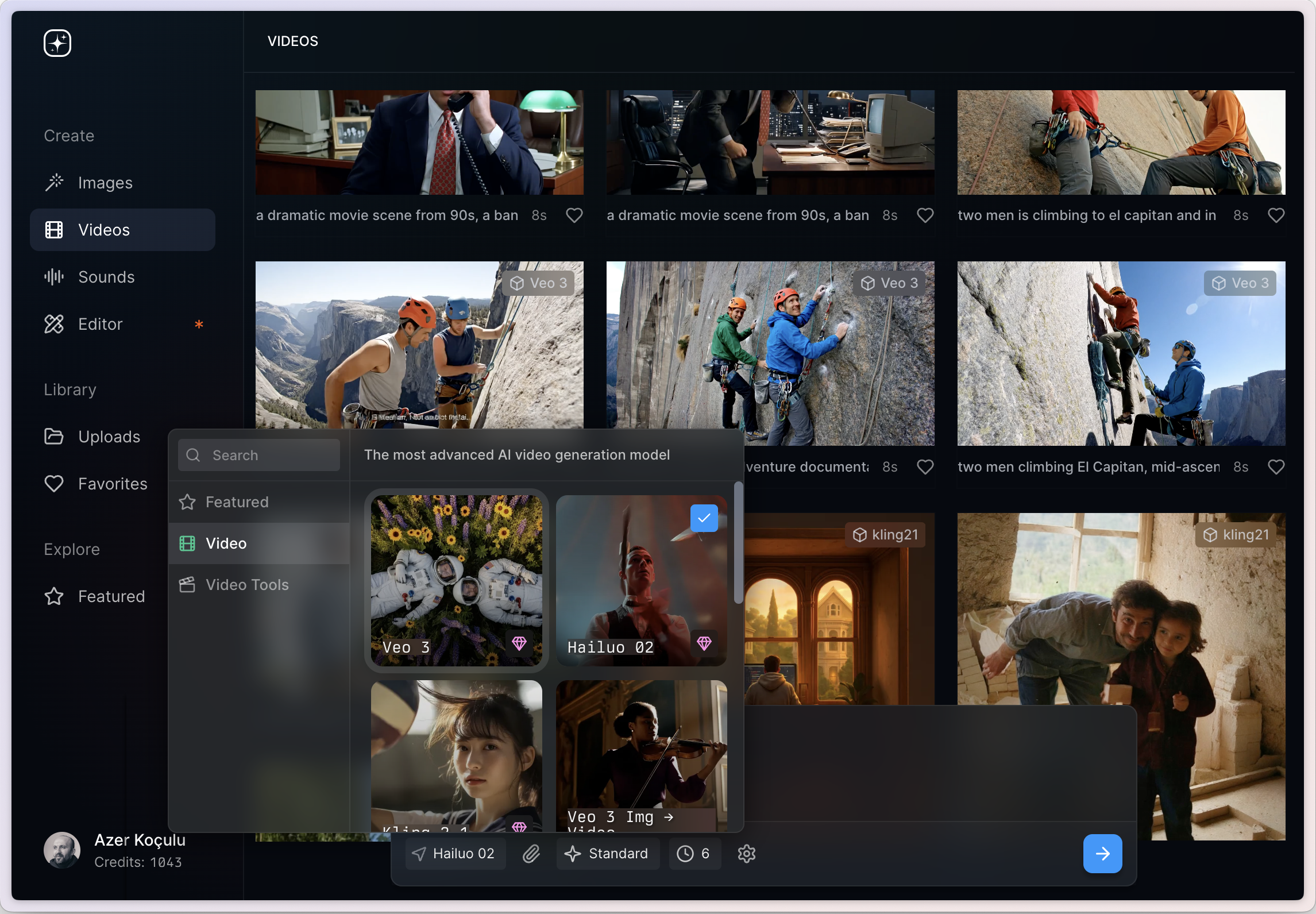Click the Featured star icon in picker
The height and width of the screenshot is (914, 1316).
[x=187, y=502]
